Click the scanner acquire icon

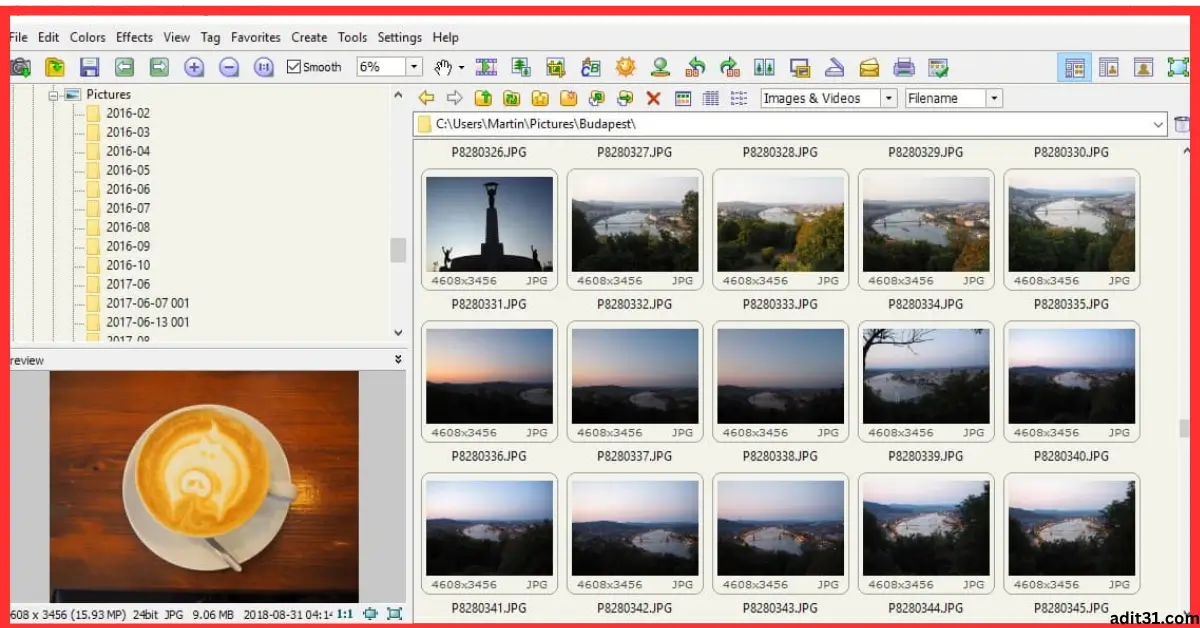pyautogui.click(x=835, y=67)
